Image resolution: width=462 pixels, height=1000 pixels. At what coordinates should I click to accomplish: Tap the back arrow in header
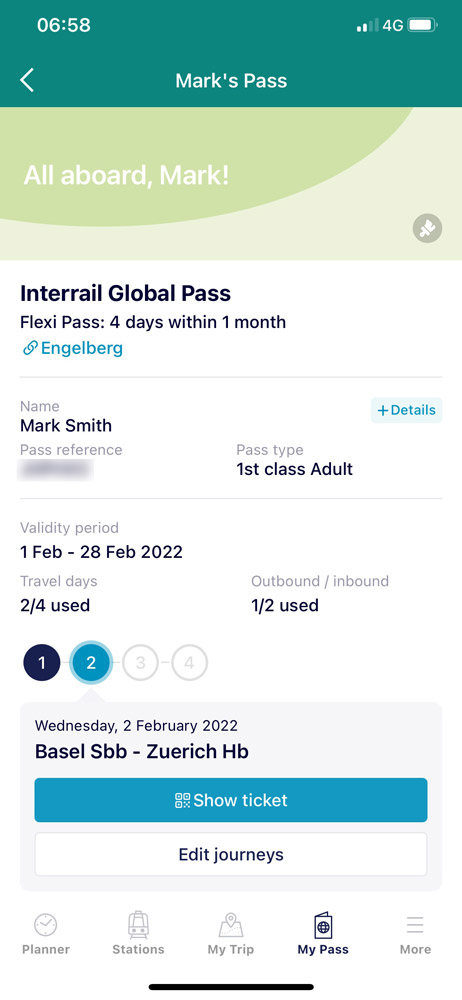coord(27,81)
